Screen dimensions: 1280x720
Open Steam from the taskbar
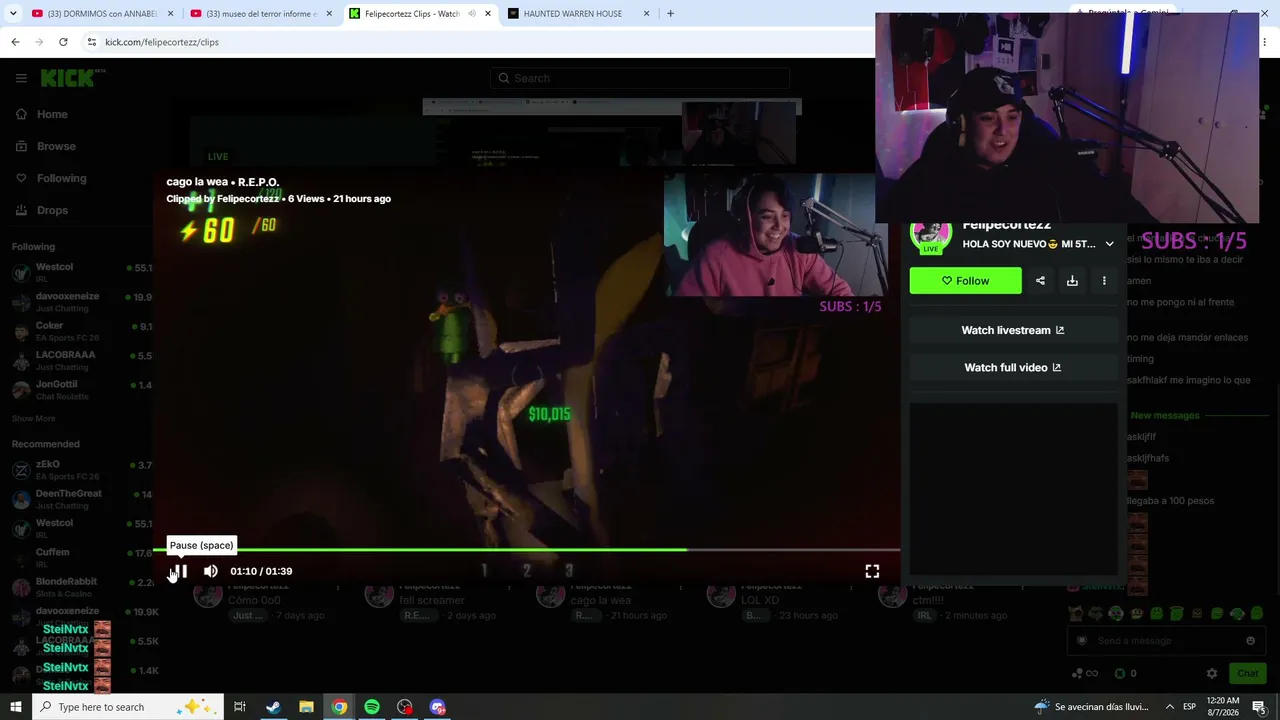(273, 707)
